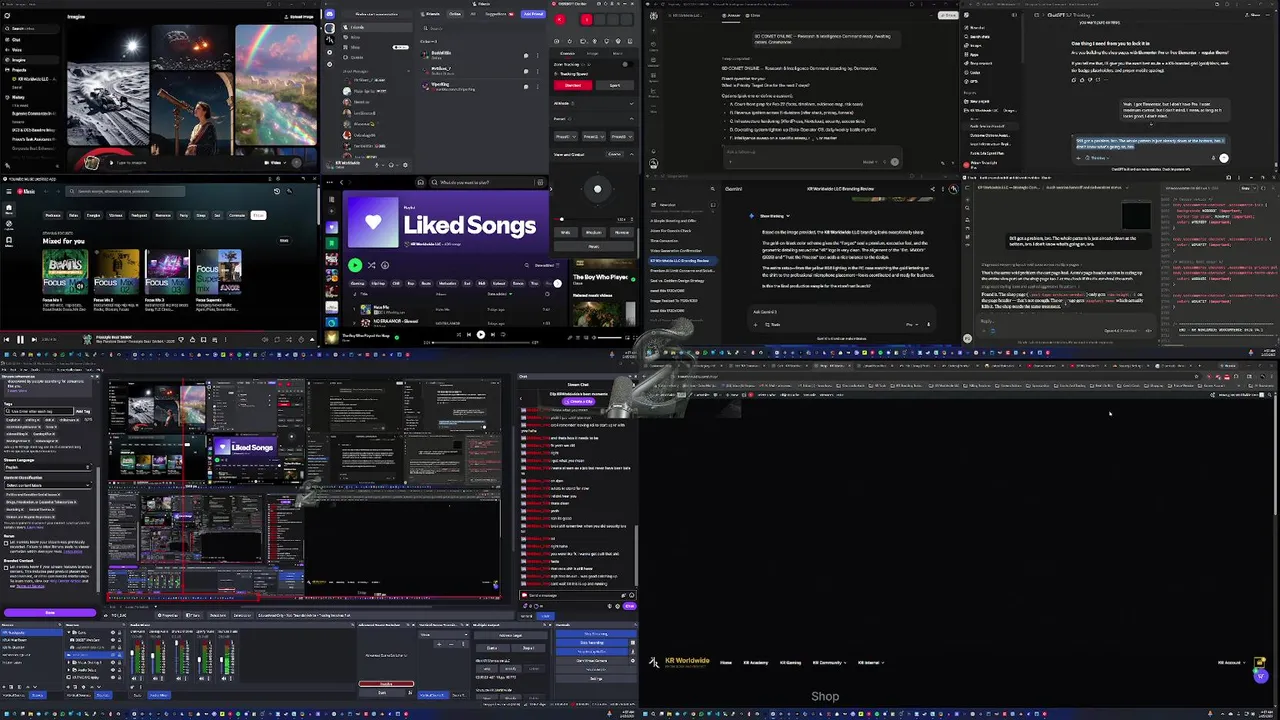Open the KR Account menu
This screenshot has width=1280, height=720.
click(1234, 663)
